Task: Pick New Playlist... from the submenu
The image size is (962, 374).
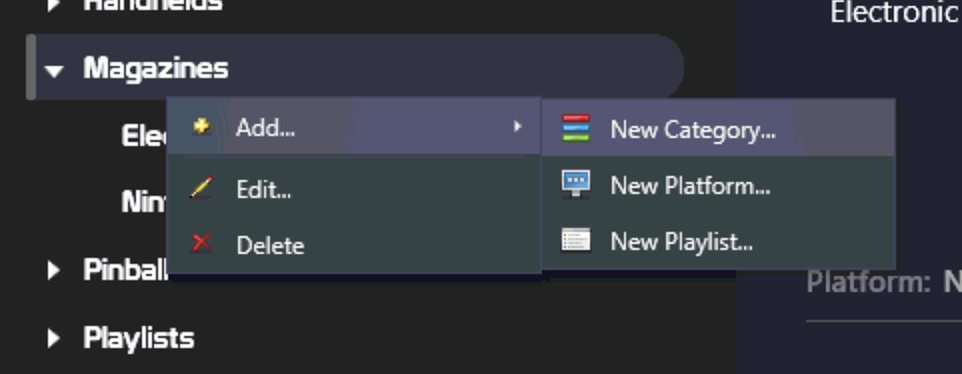Action: pos(718,242)
